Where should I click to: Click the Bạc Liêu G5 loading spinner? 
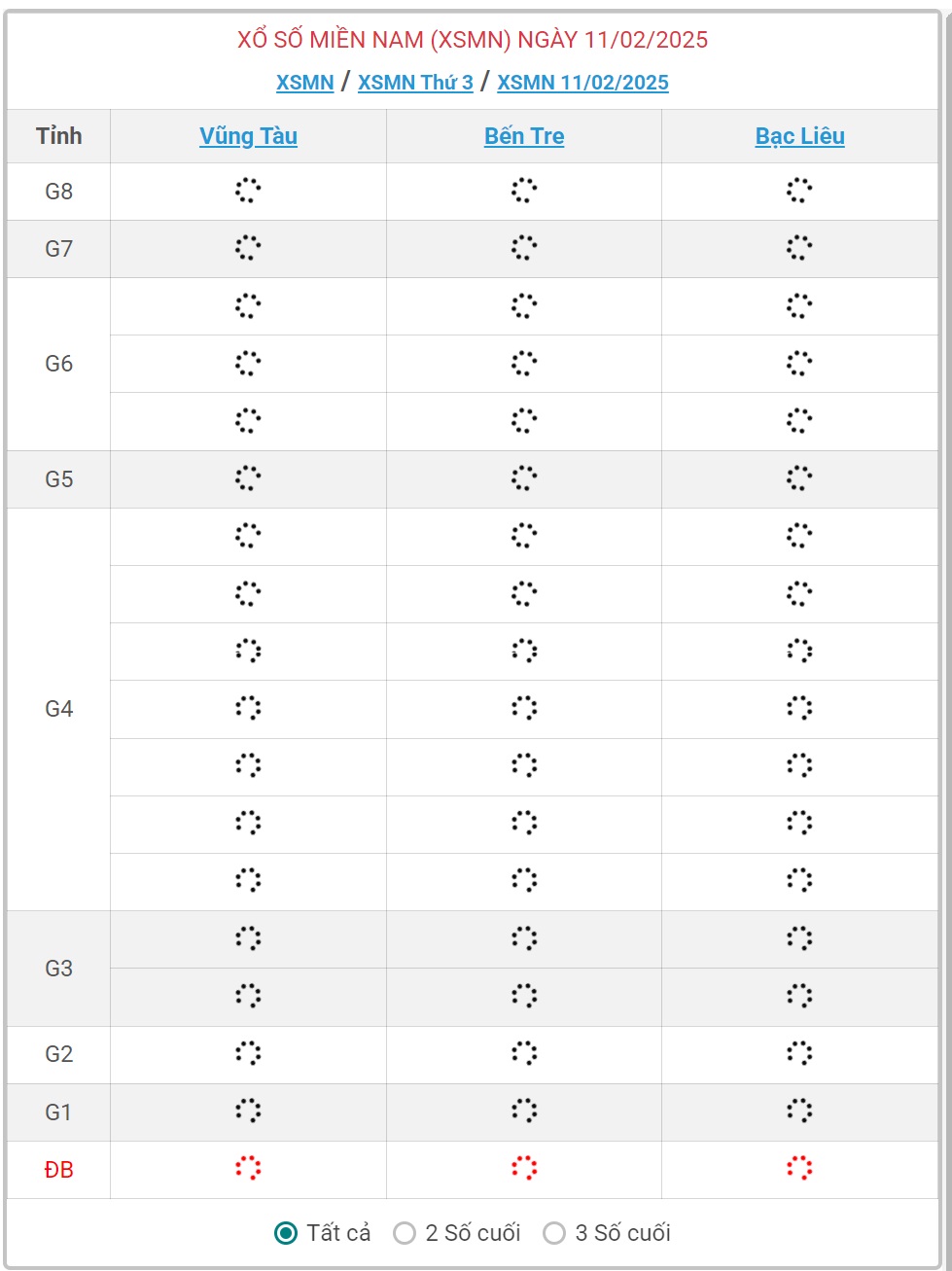pos(799,478)
